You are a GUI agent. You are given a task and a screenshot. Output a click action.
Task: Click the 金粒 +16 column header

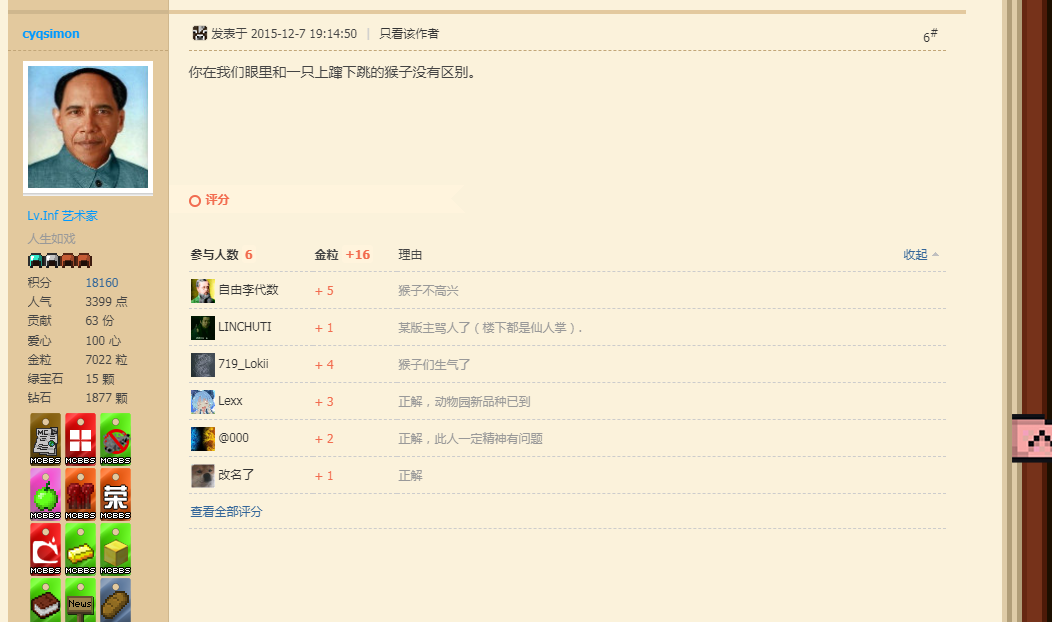point(342,254)
